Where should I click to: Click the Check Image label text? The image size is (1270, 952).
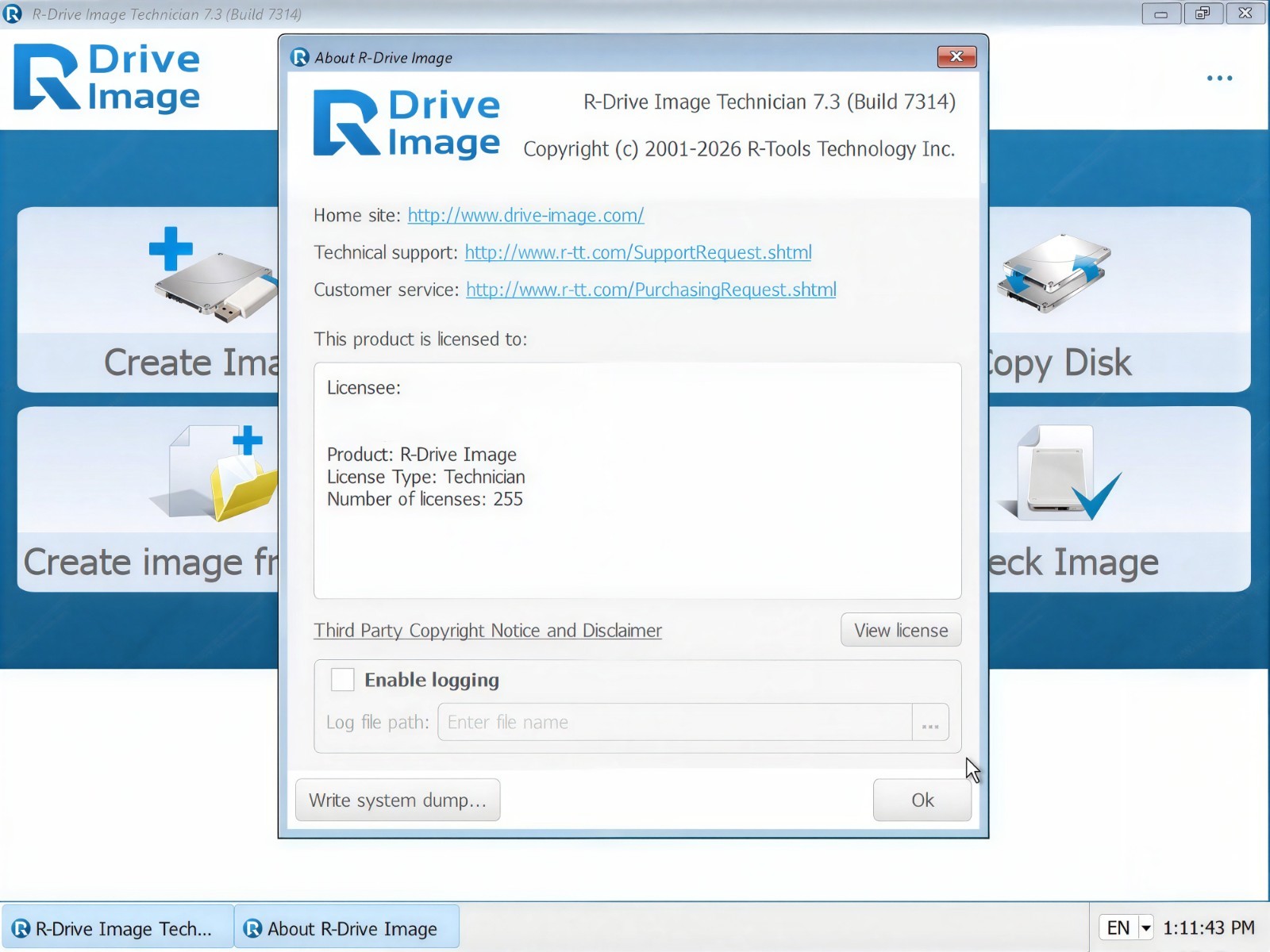click(x=1074, y=562)
